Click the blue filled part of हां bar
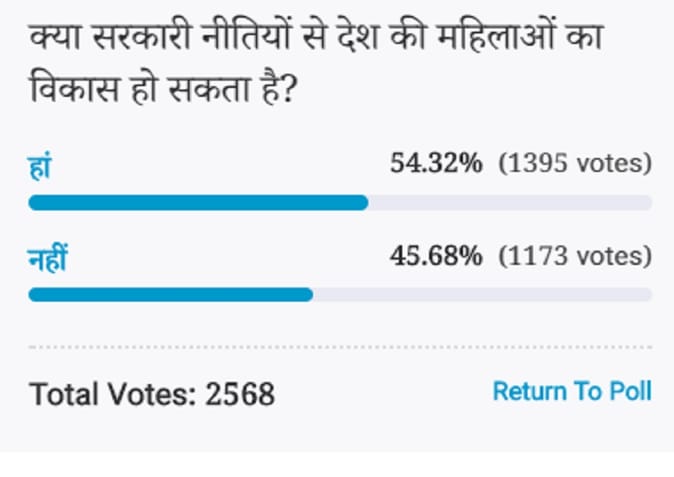This screenshot has height=477, width=674. 198,202
